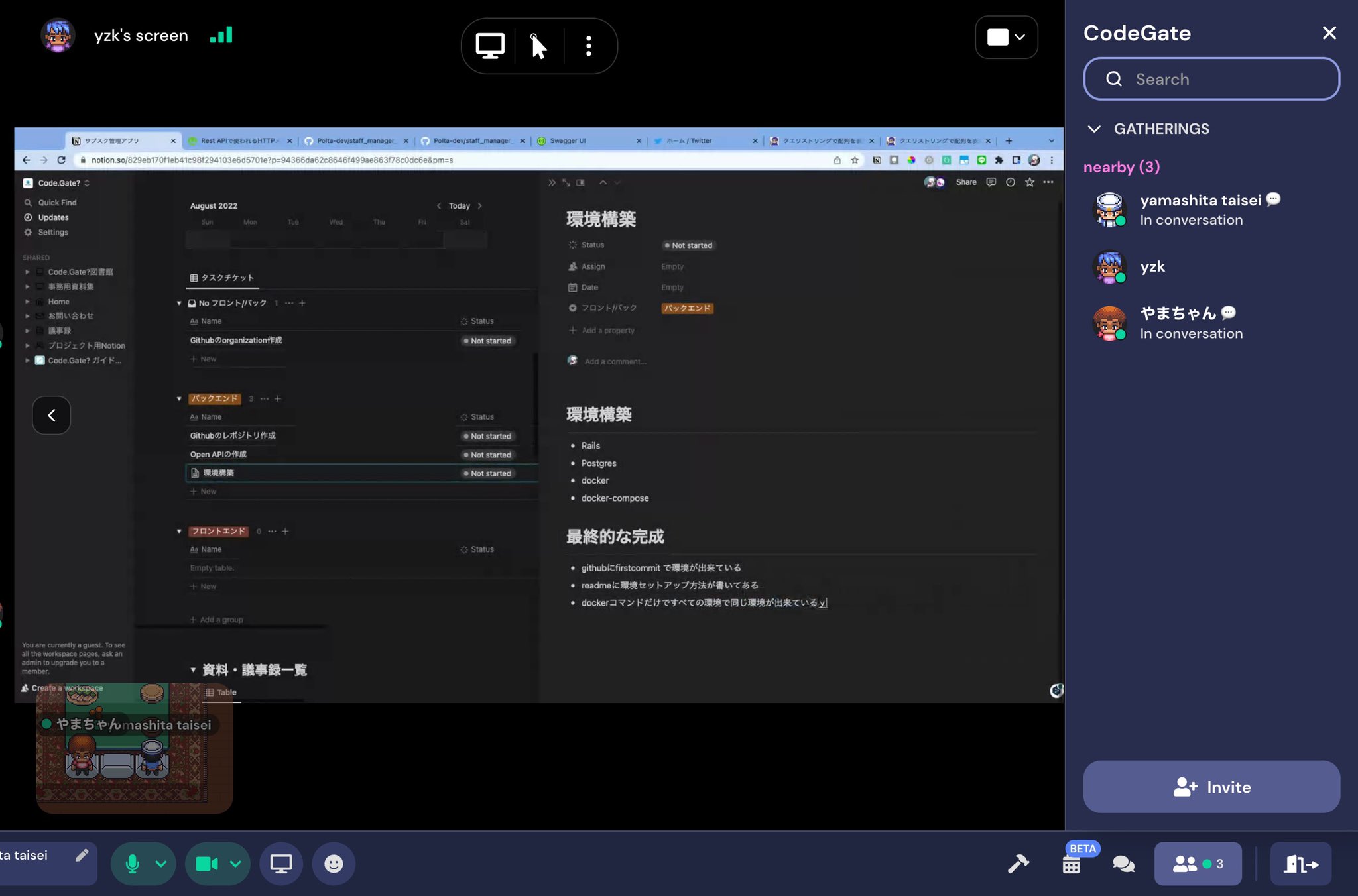Open the build hammer tool

click(x=1018, y=864)
